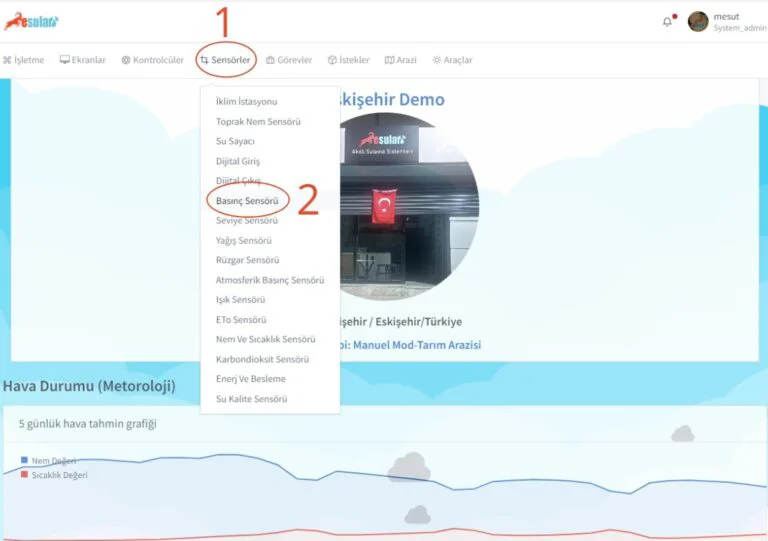
Task: Pick the Basınç Sensörü entry
Action: (x=247, y=201)
